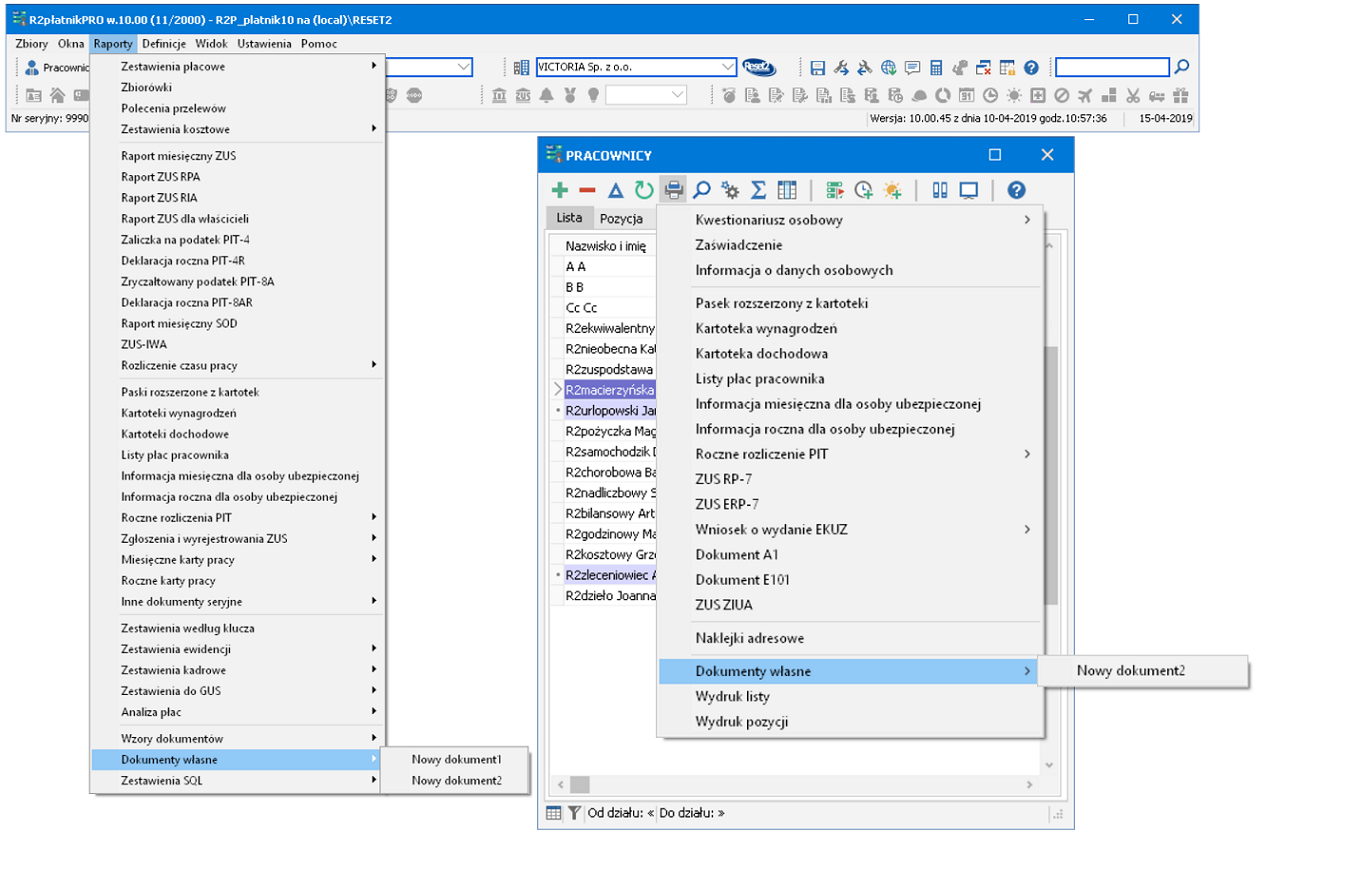Click the vertical scrollbar in employee list

click(1049, 475)
